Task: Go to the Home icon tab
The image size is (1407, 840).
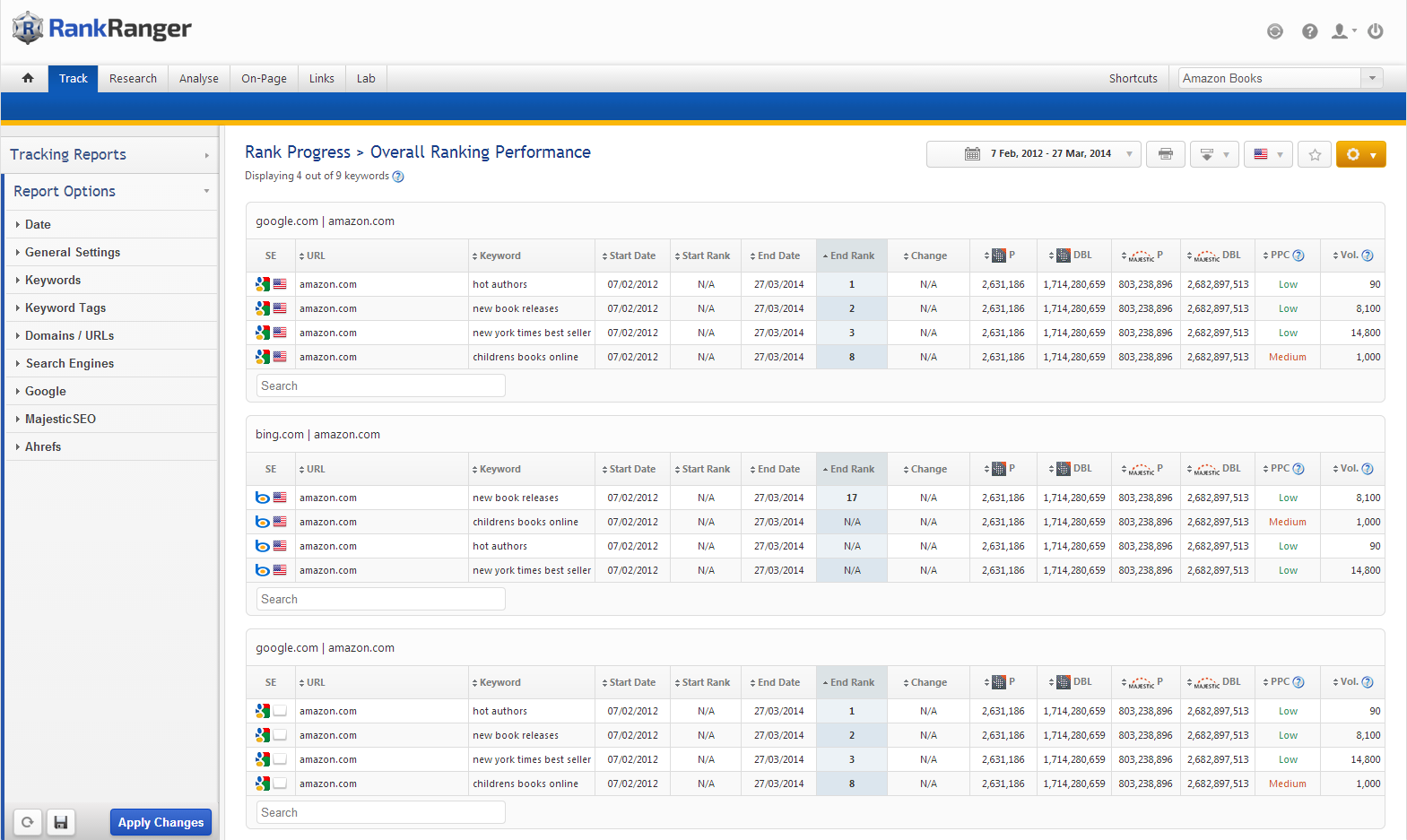Action: pos(28,78)
